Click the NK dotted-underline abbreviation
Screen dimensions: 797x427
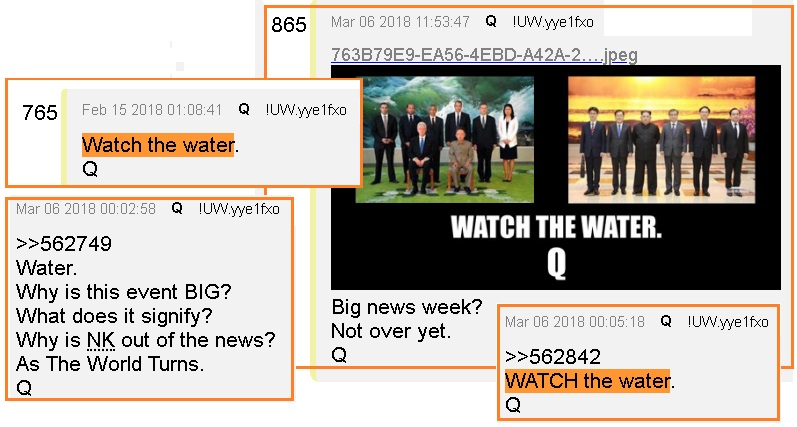[x=101, y=340]
